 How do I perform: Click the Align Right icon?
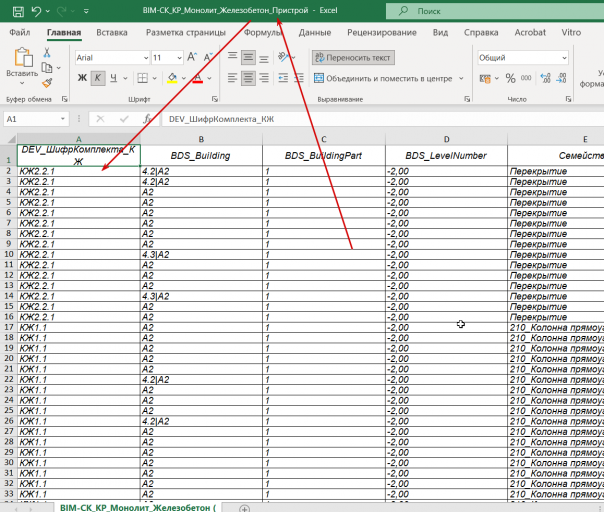coord(264,78)
